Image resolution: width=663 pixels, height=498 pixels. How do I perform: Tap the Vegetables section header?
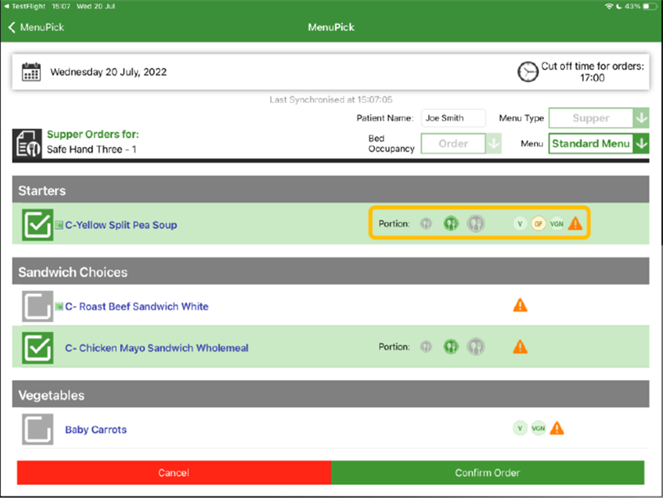(331, 394)
